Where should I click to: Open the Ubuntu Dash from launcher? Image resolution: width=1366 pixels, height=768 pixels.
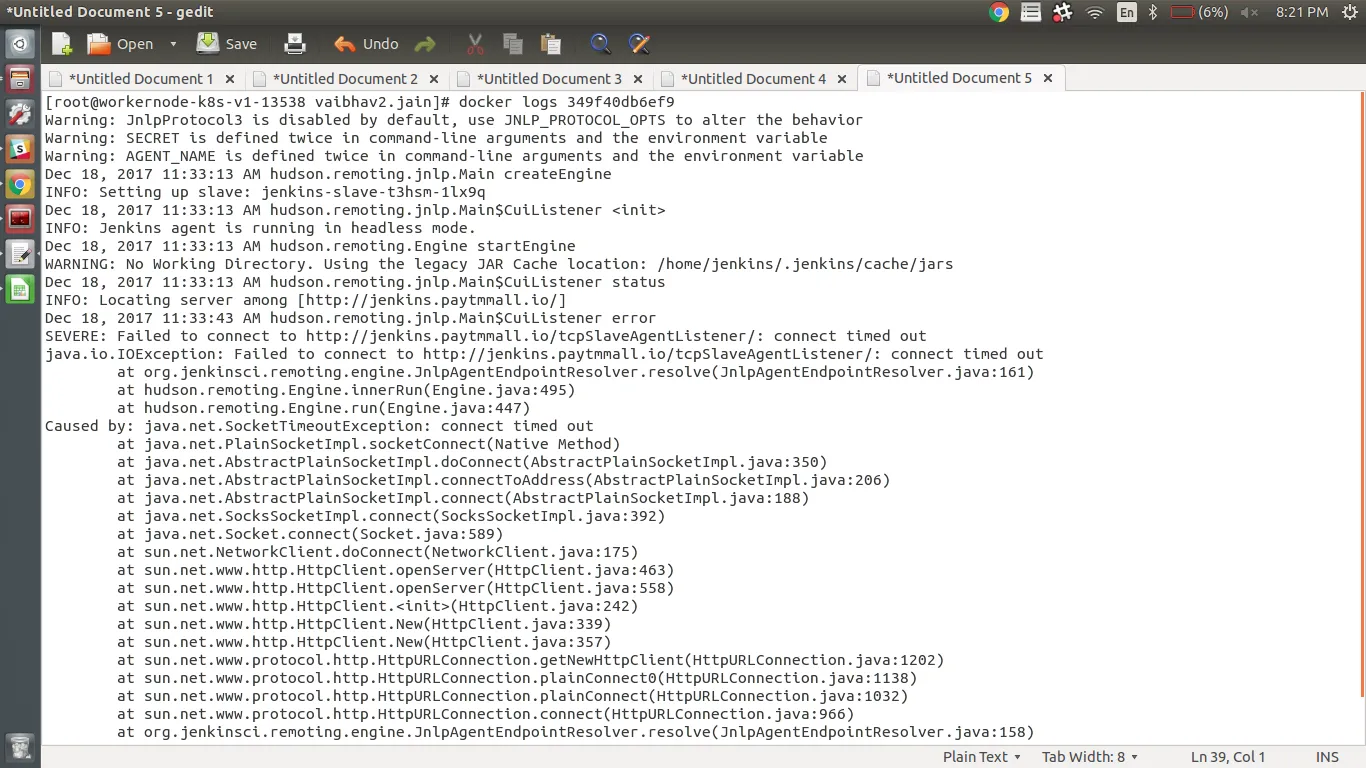point(20,44)
